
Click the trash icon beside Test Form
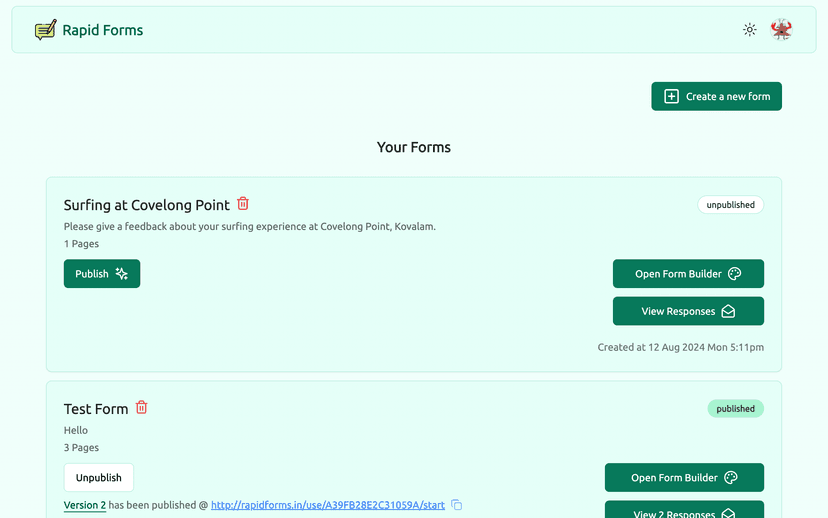coord(142,408)
